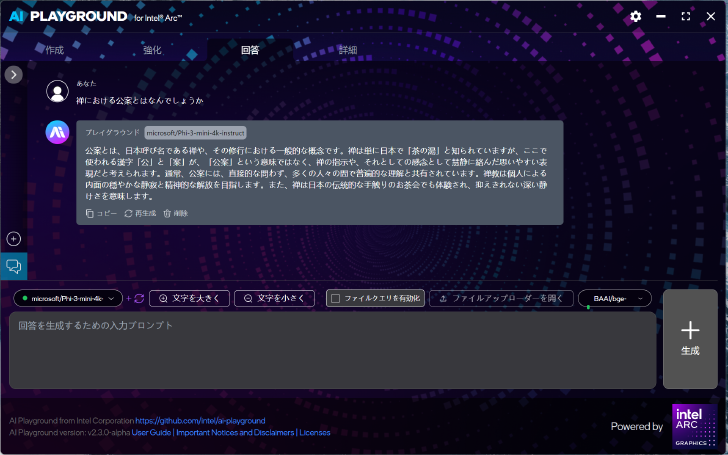Copy the answer with the コピー button

click(x=101, y=214)
